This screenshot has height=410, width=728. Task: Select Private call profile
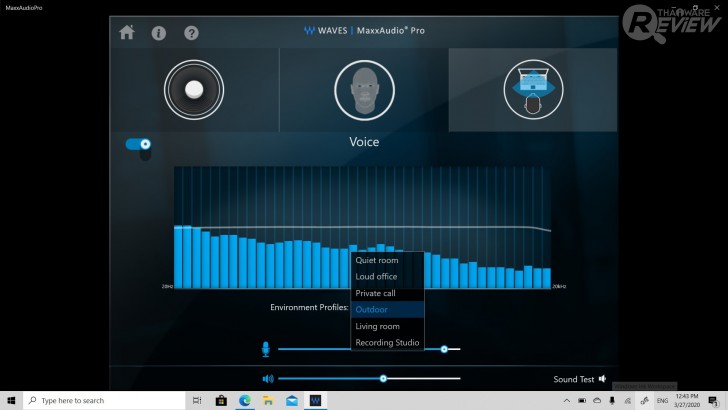click(387, 293)
